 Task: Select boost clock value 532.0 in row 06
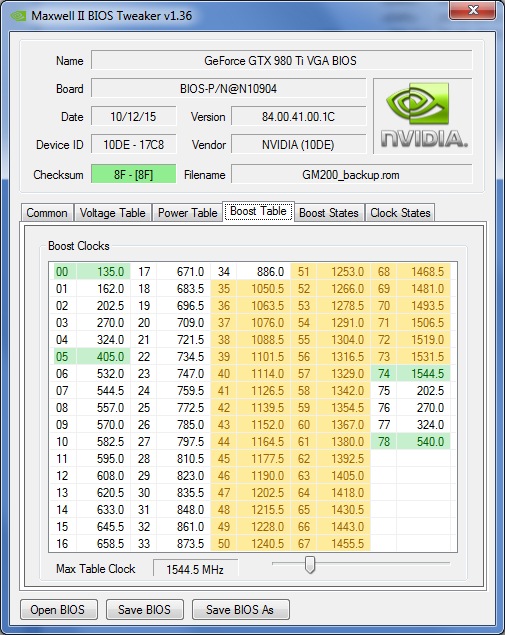point(103,374)
